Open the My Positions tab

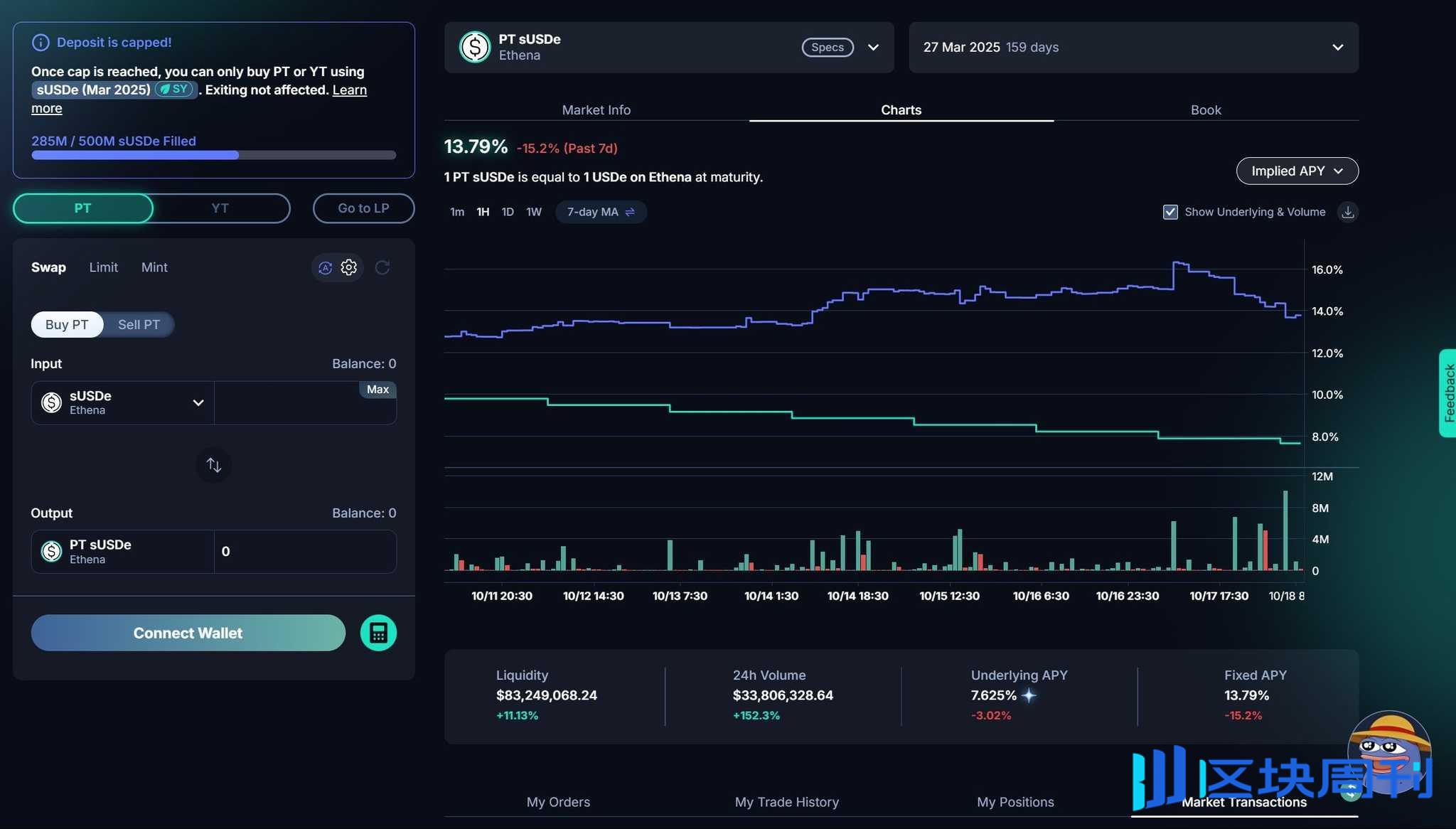click(x=1015, y=802)
